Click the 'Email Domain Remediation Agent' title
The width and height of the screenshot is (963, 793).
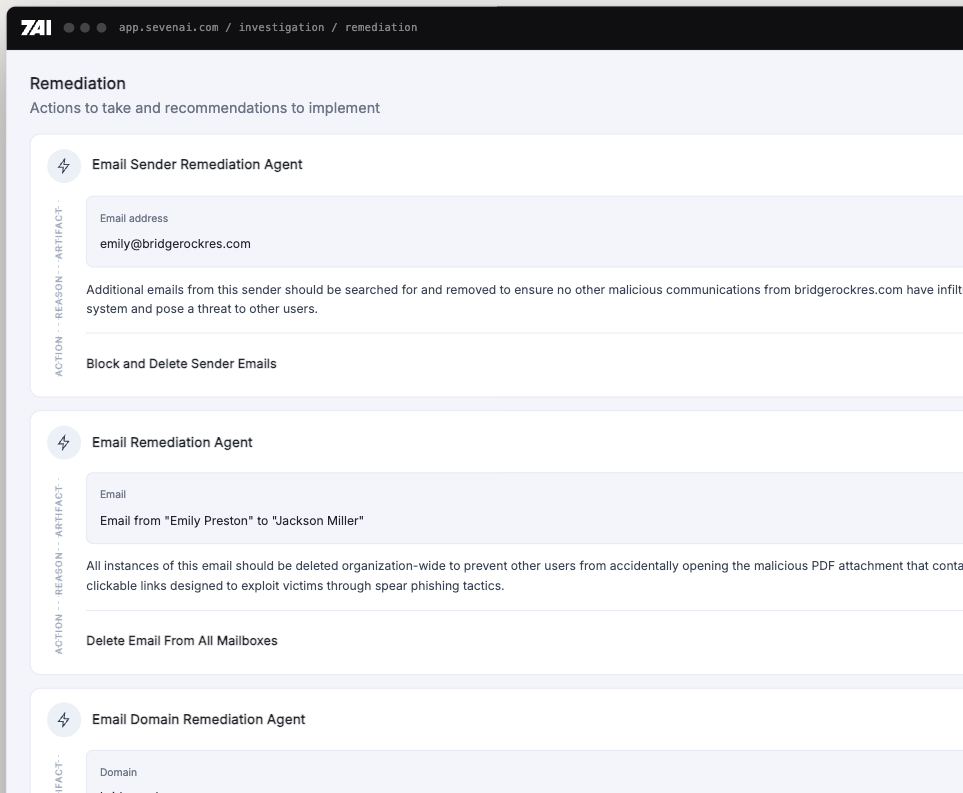pyautogui.click(x=198, y=719)
